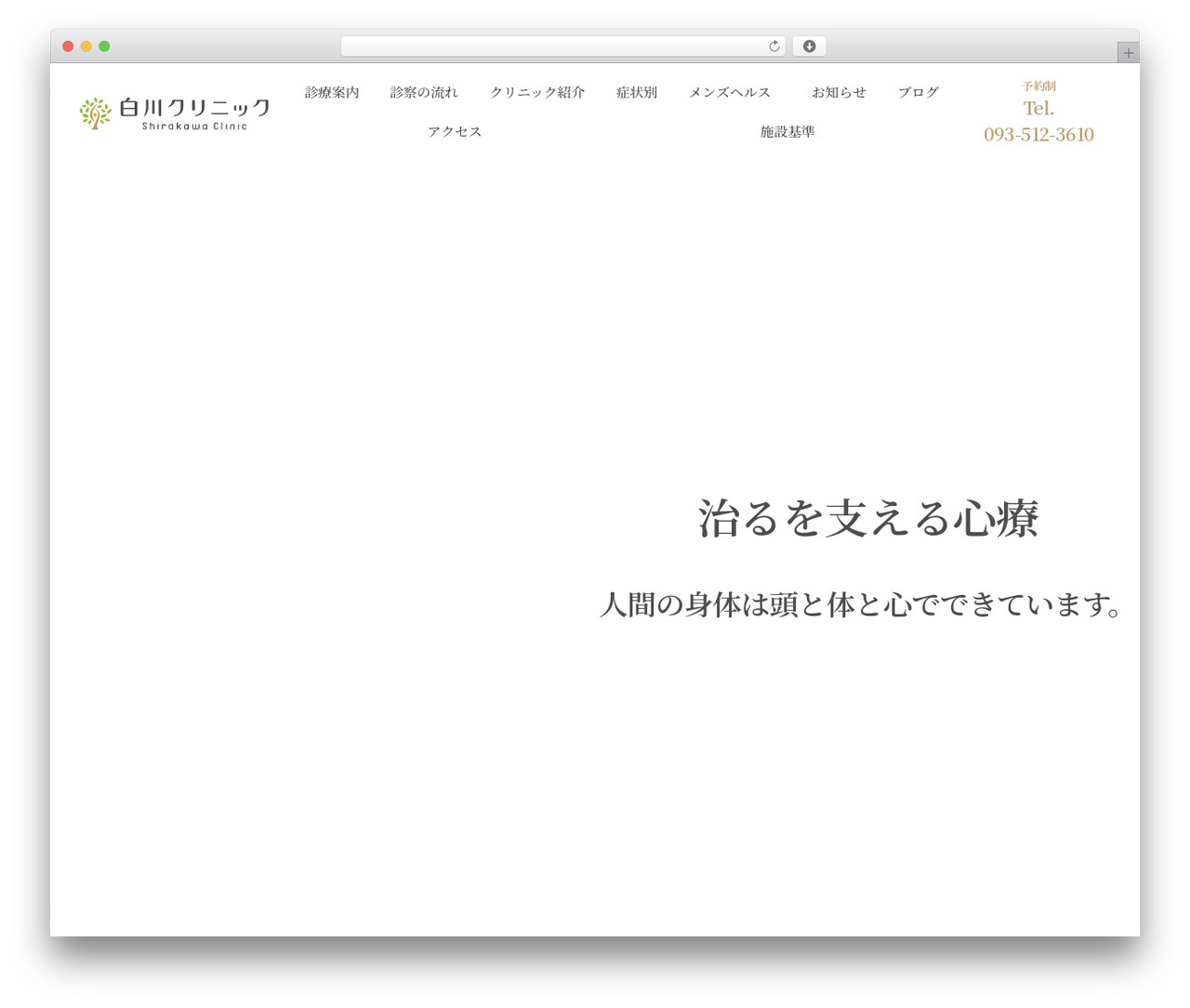Open 施設基準 navigation item
Screen dimensions: 1190x1008
pyautogui.click(x=787, y=132)
